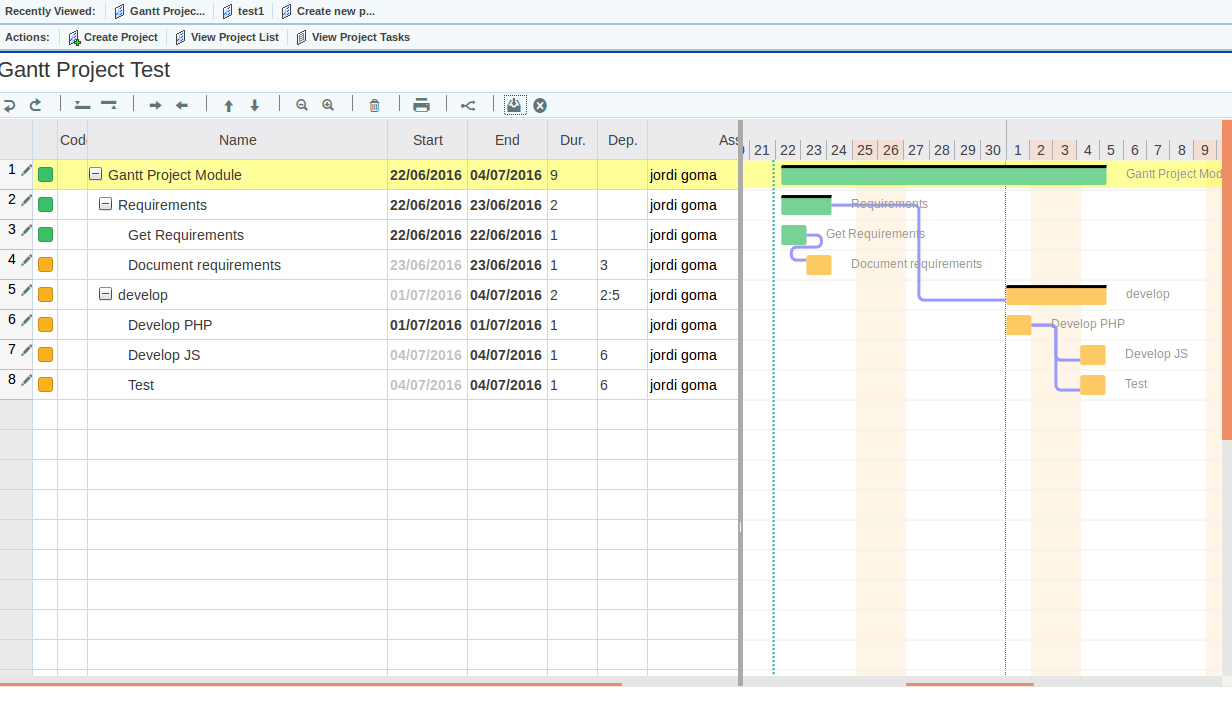
Task: Print the Gantt chart
Action: (422, 105)
